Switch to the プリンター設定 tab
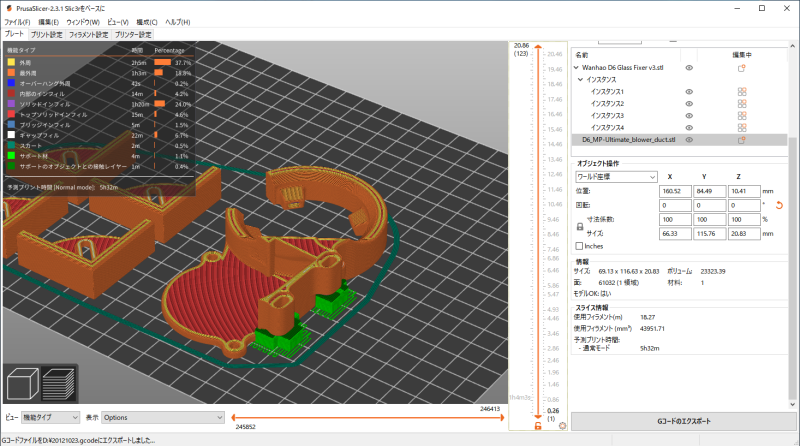 pos(133,35)
